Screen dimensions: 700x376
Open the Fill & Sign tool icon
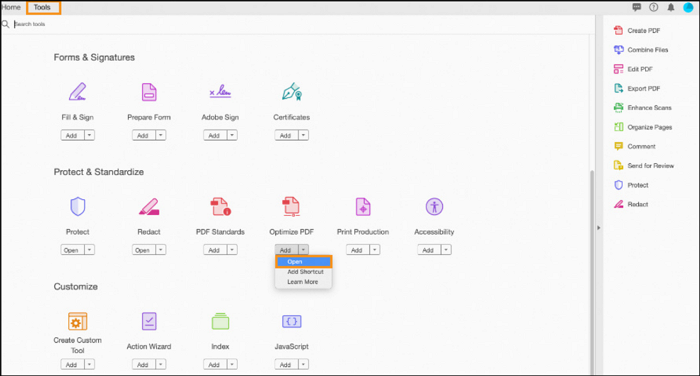pyautogui.click(x=77, y=92)
